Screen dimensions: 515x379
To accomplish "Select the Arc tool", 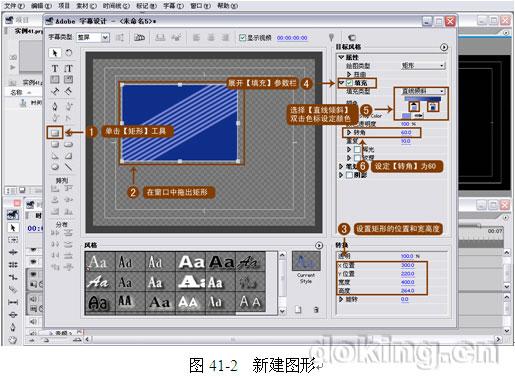I will [68, 156].
